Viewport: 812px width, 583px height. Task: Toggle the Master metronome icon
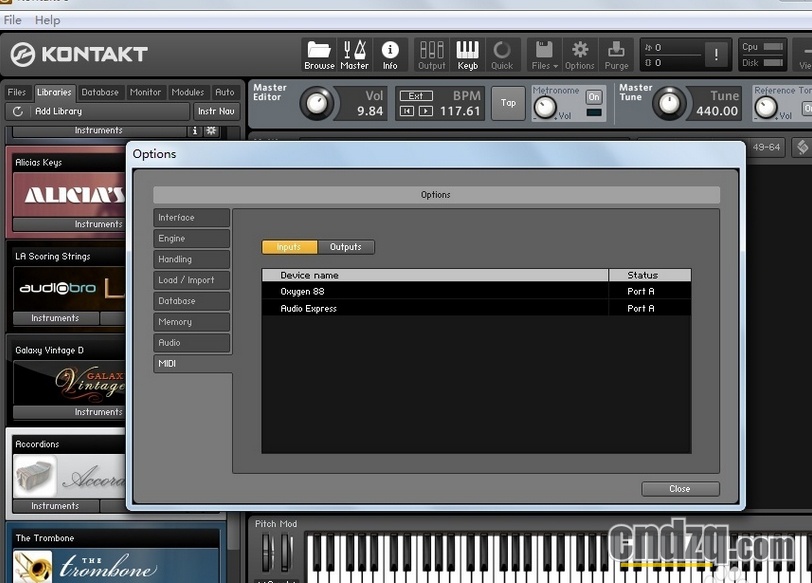click(355, 54)
